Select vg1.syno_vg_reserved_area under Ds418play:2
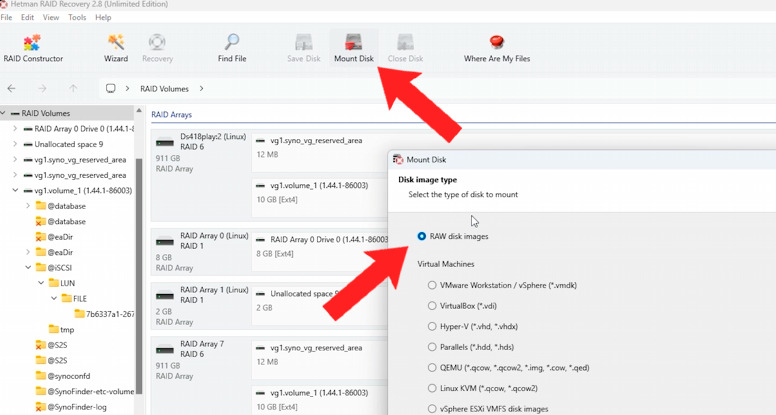Viewport: 776px width, 415px height. [319, 151]
